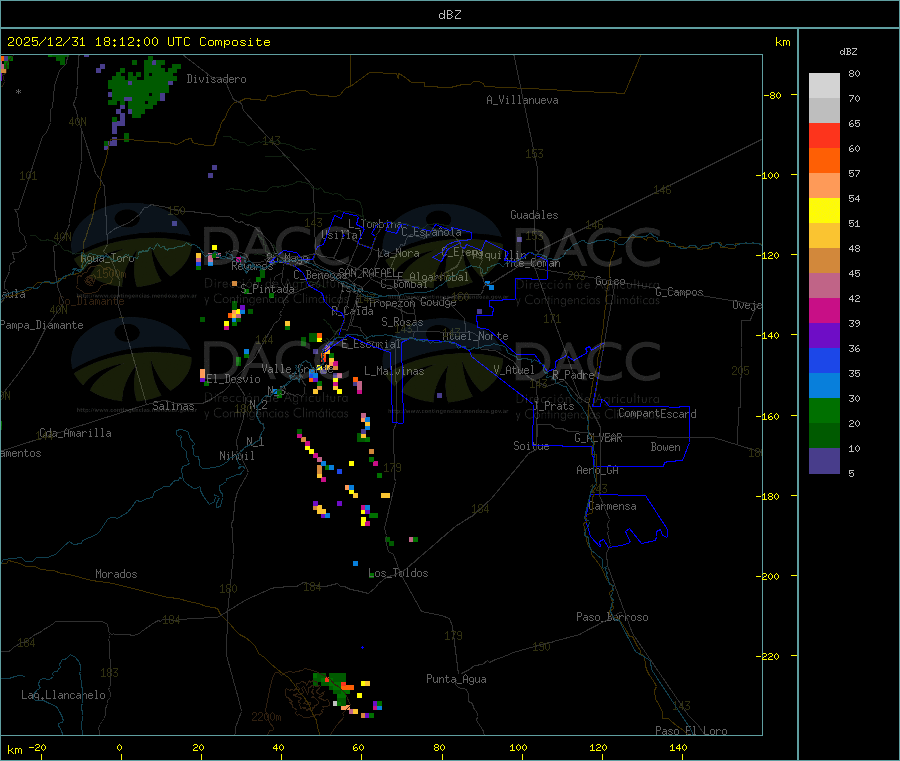Click the Carmensa location label

[x=612, y=506]
